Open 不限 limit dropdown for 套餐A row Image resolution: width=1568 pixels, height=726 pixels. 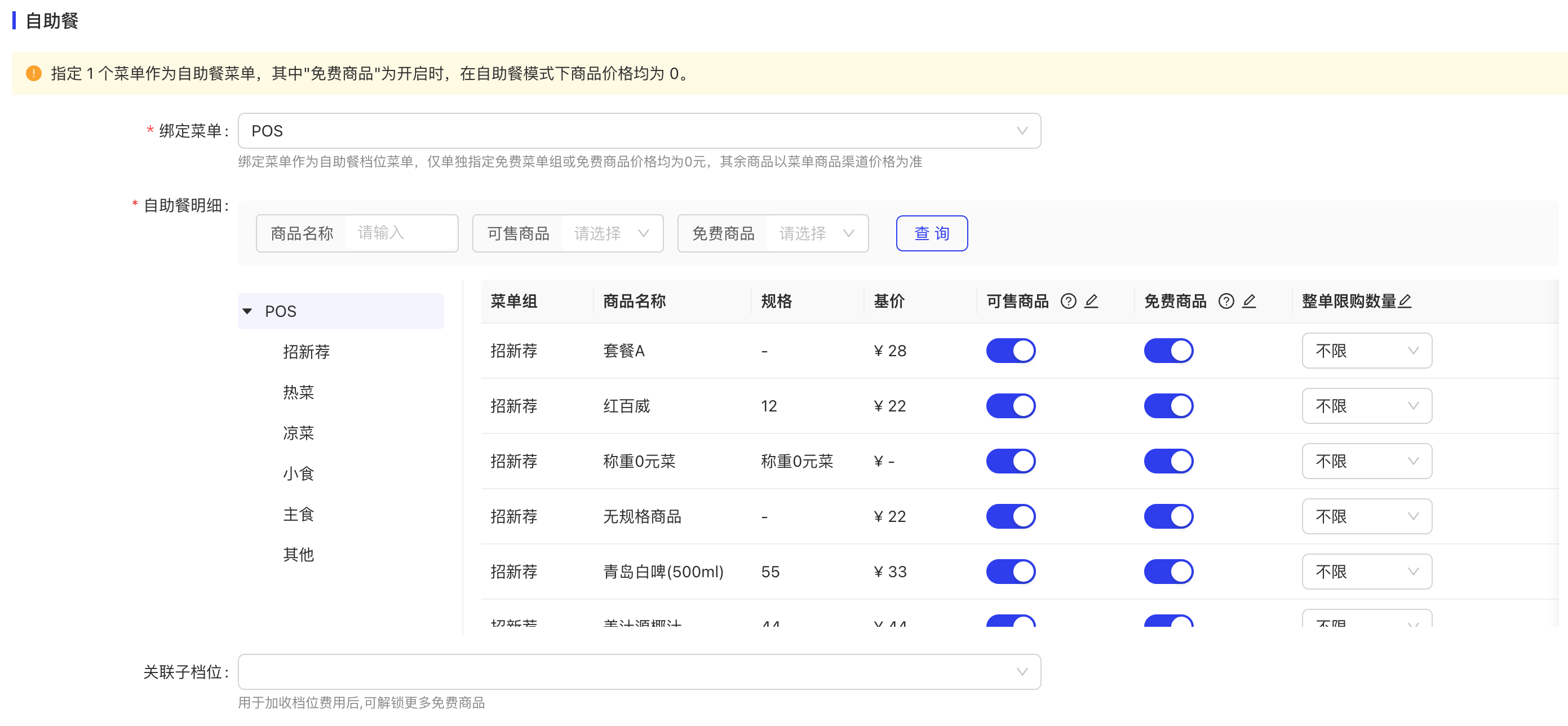pyautogui.click(x=1367, y=351)
